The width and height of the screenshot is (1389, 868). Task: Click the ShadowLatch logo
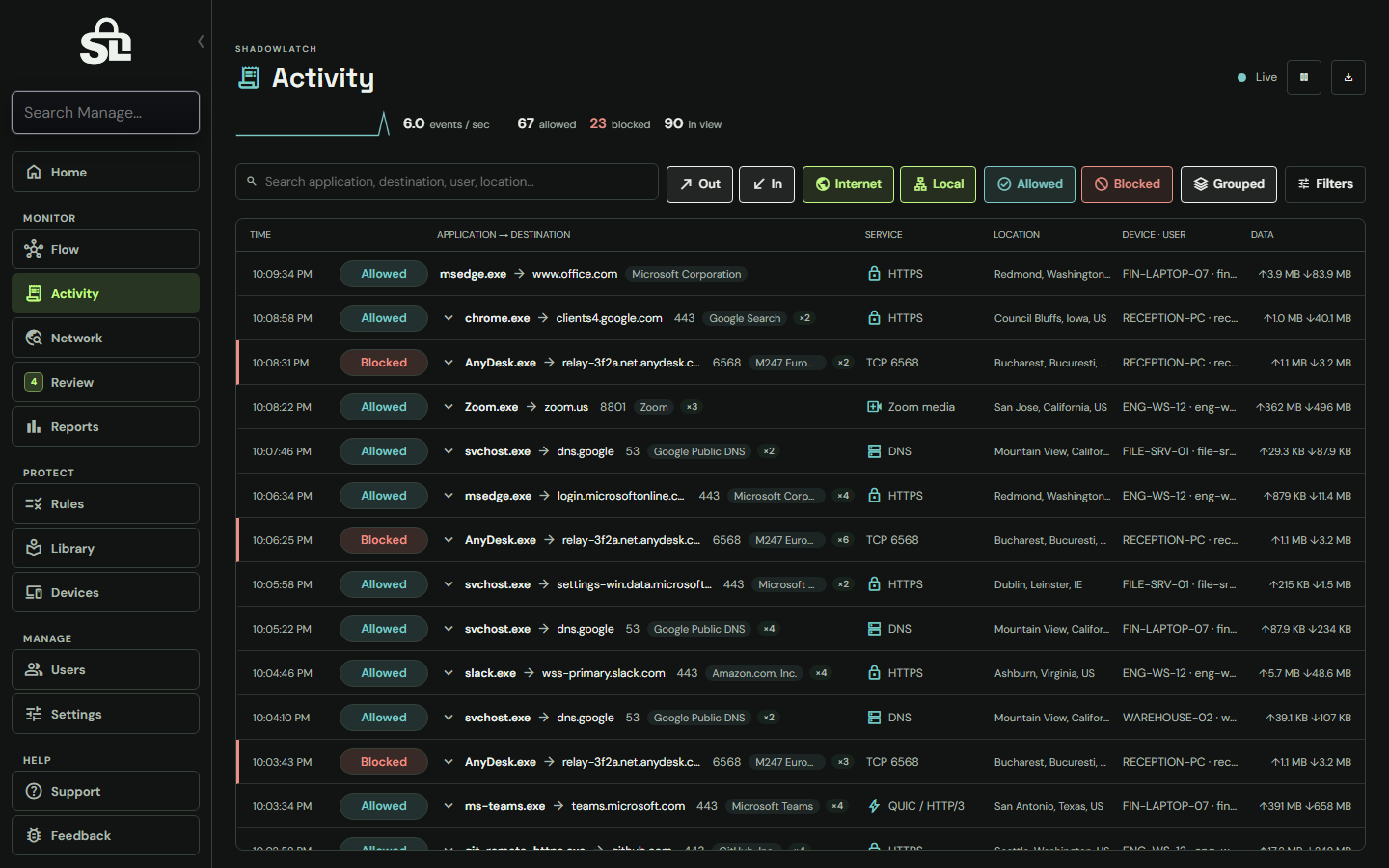coord(105,41)
